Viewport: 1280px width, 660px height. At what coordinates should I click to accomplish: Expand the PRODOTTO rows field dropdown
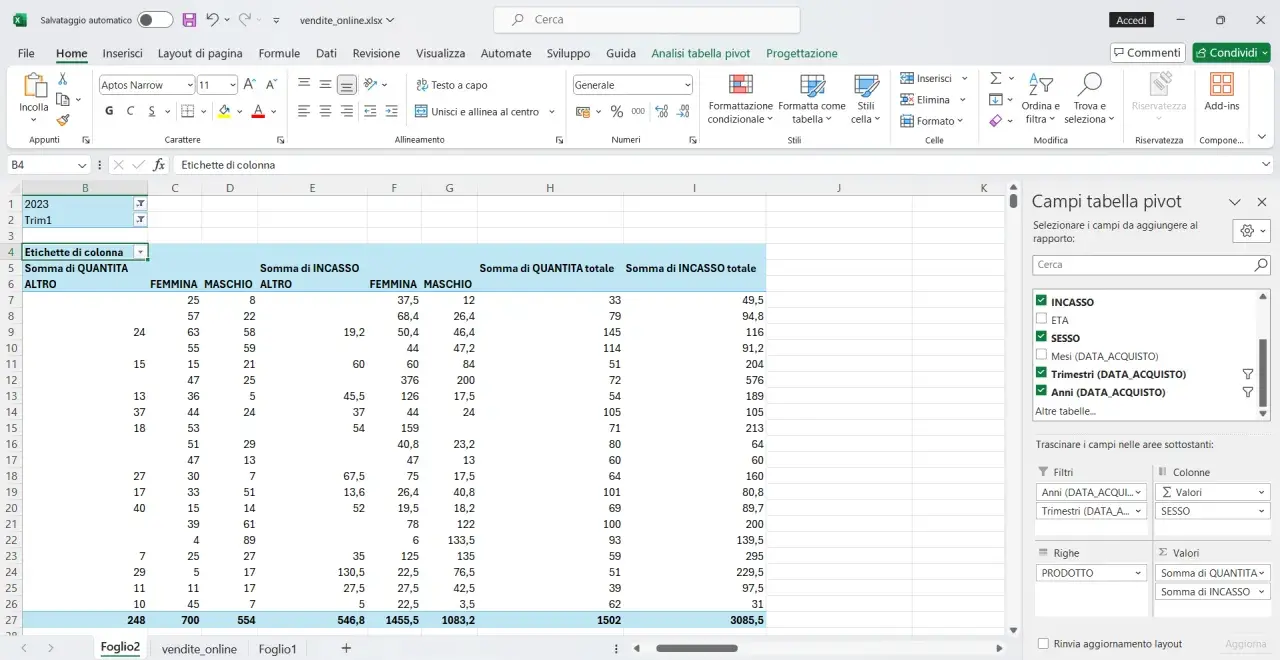coord(1138,573)
